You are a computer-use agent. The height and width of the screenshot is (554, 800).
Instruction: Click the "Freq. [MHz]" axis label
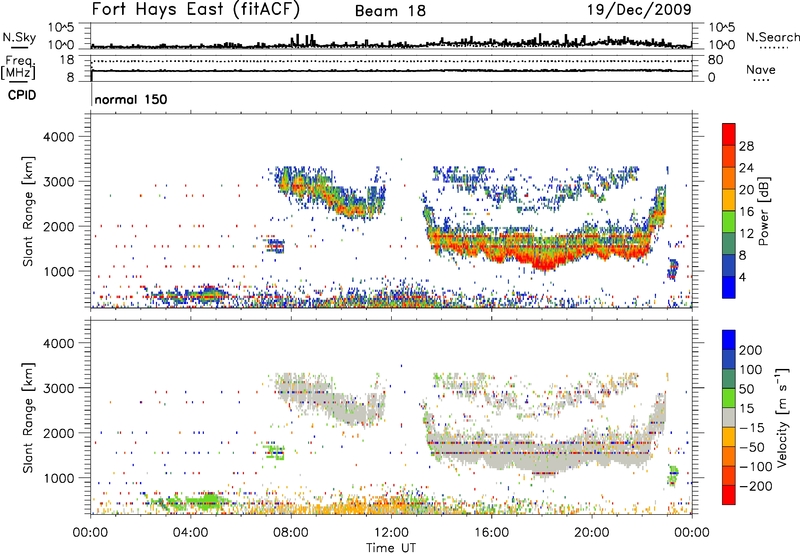[x=19, y=68]
